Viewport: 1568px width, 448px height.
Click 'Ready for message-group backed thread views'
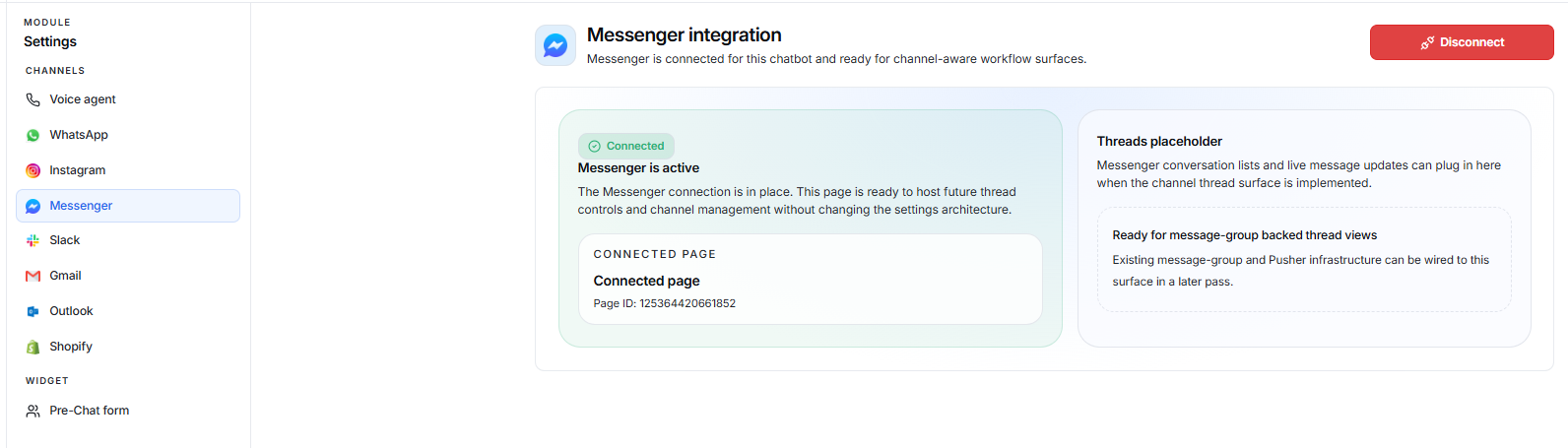(1245, 235)
